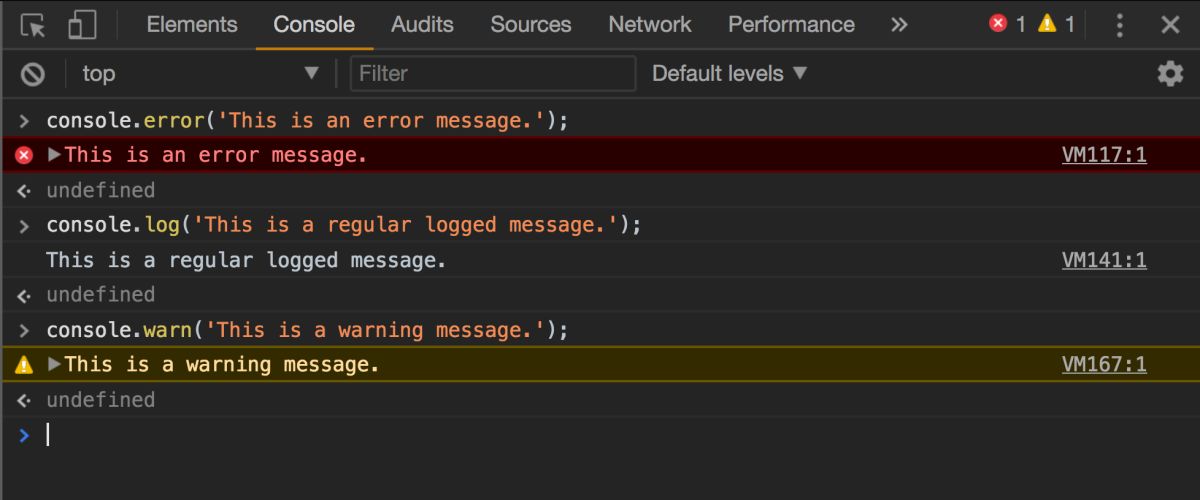The image size is (1200, 500).
Task: Show more tabs with double chevron
Action: [899, 25]
